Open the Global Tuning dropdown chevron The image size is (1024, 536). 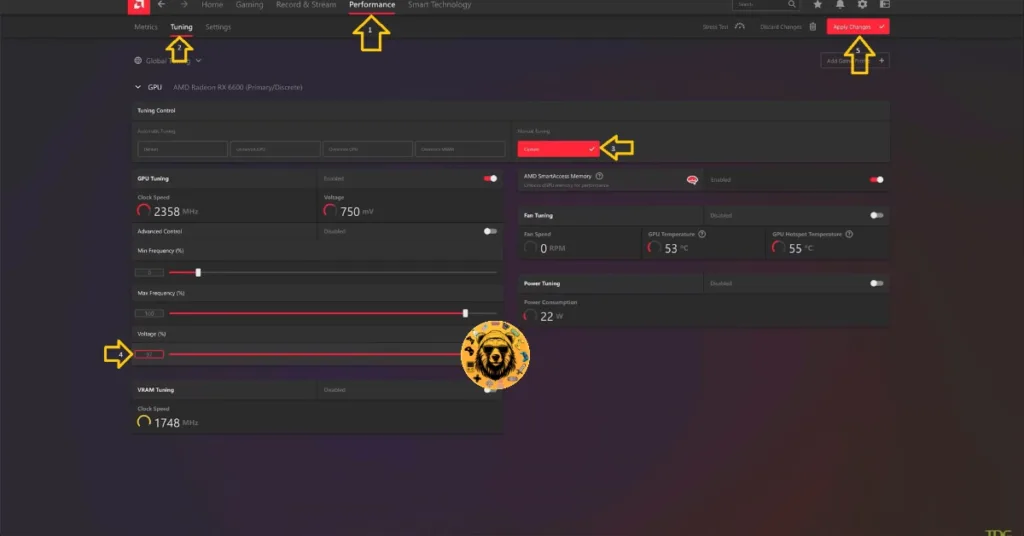point(199,61)
